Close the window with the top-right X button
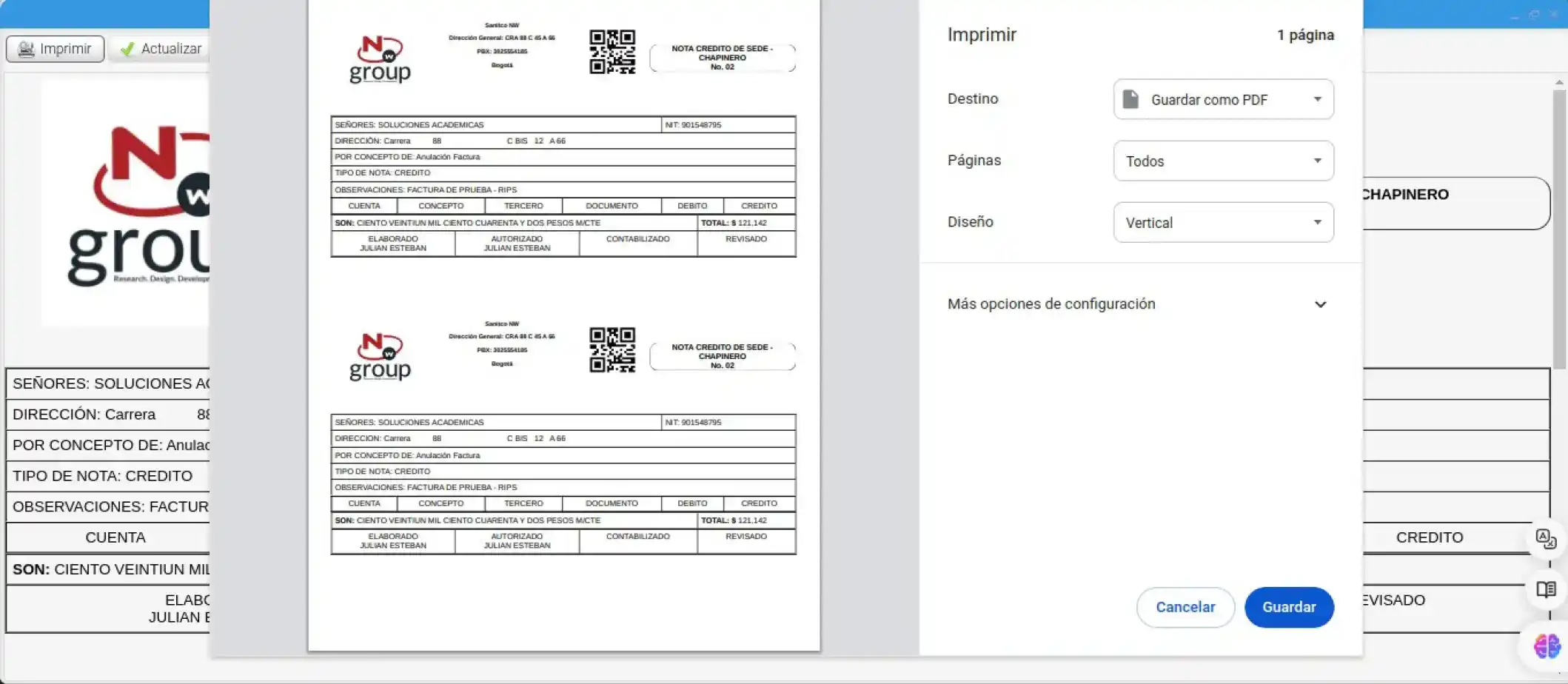The image size is (1568, 684). [x=1554, y=14]
